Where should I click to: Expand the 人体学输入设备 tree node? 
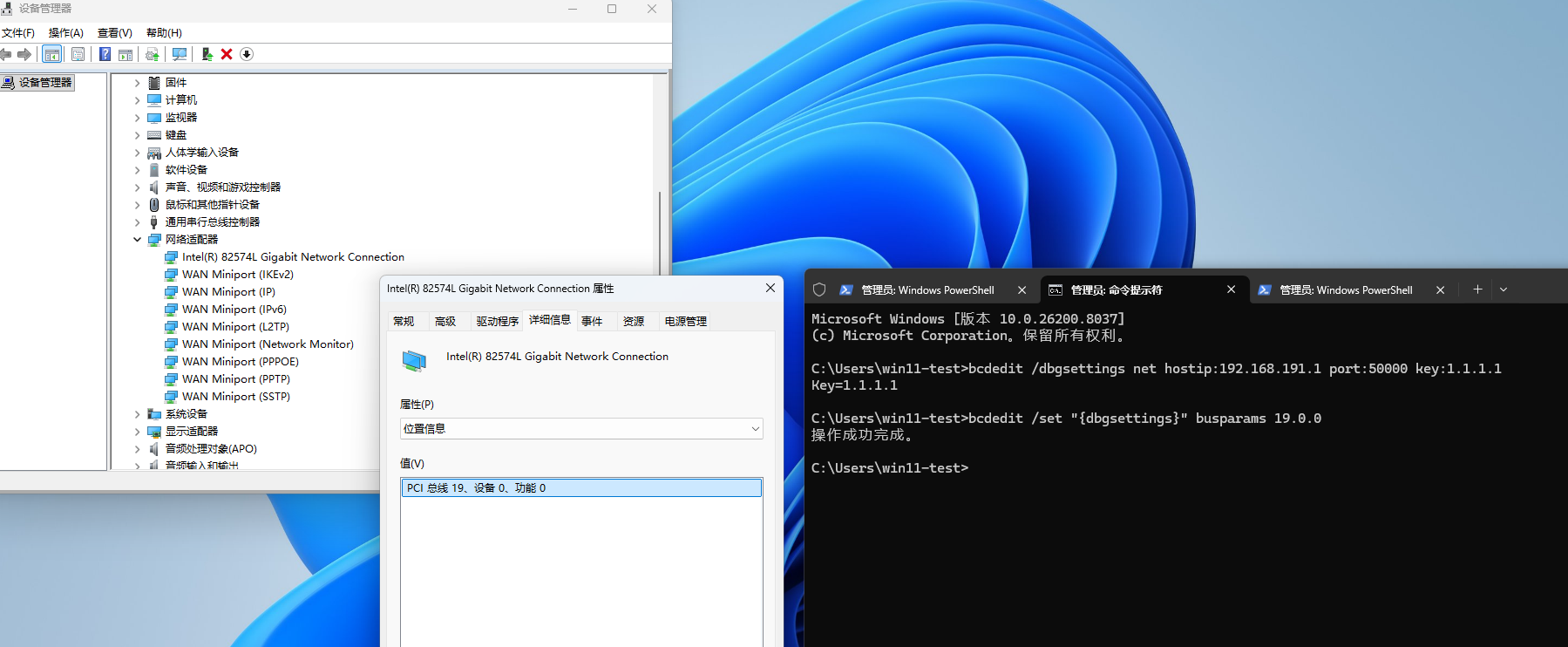137,153
